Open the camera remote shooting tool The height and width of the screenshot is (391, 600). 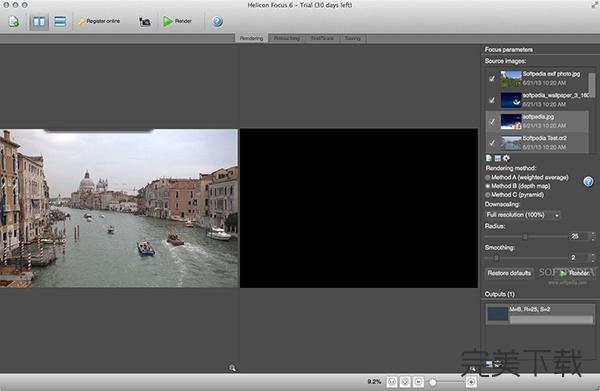(x=145, y=22)
